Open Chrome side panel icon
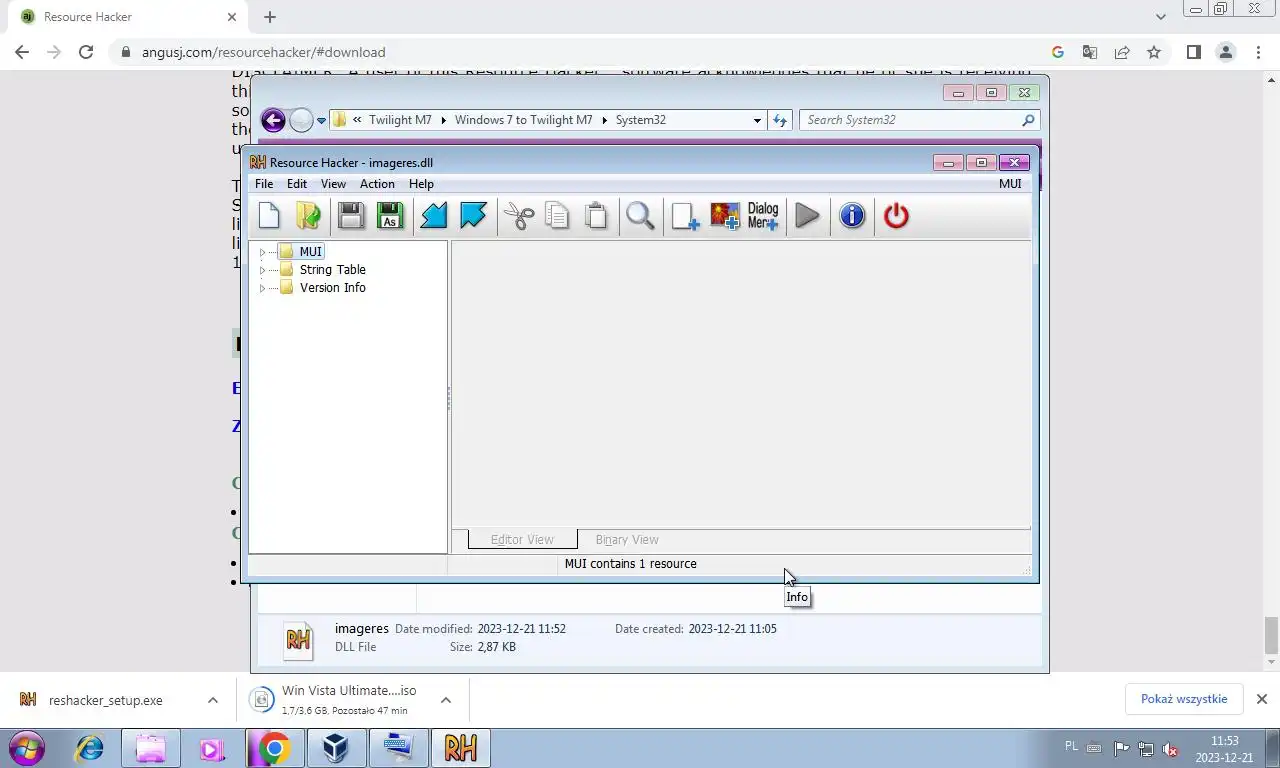This screenshot has height=768, width=1280. pyautogui.click(x=1193, y=52)
